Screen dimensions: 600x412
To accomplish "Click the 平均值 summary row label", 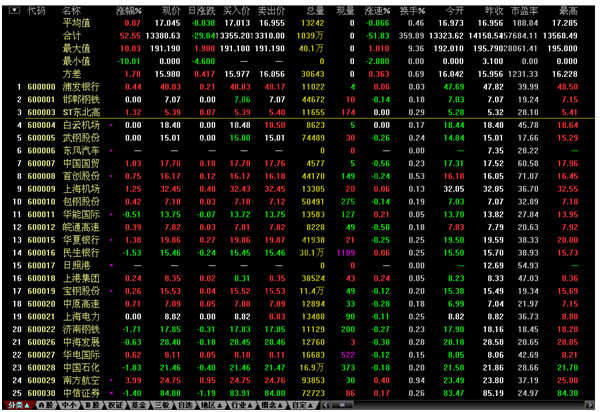I will pos(76,23).
